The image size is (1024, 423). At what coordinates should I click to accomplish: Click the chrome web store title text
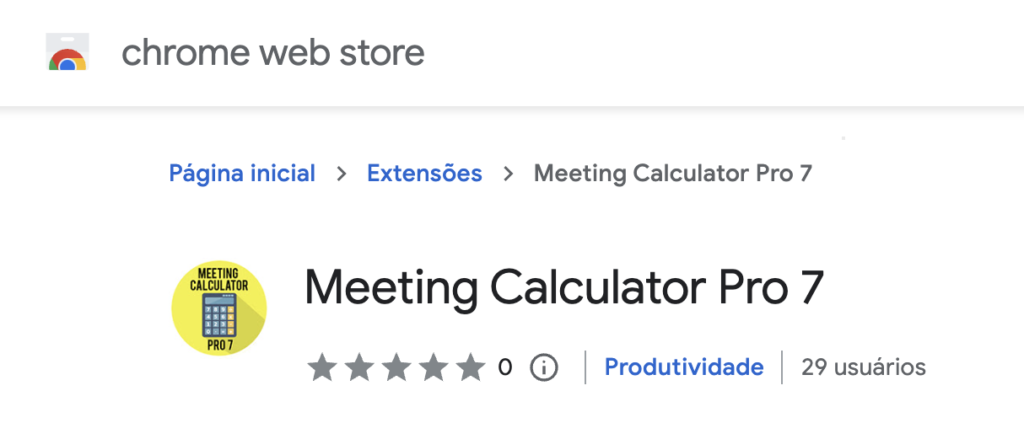pos(273,52)
